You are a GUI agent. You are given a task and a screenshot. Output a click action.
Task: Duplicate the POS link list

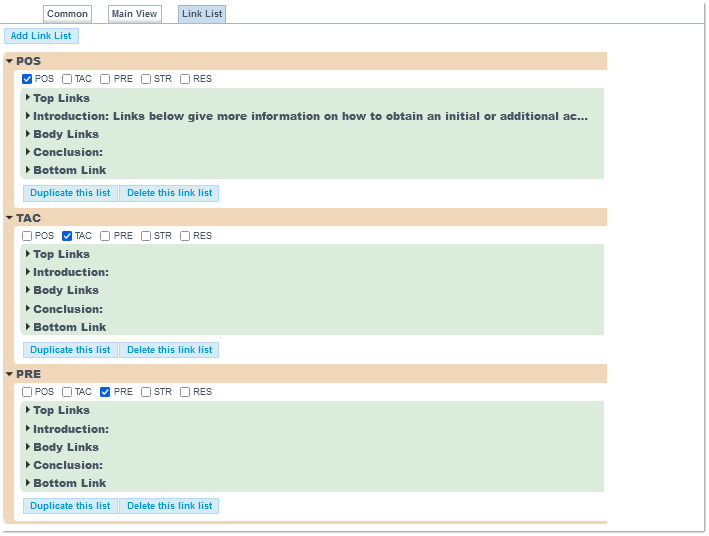tap(70, 193)
